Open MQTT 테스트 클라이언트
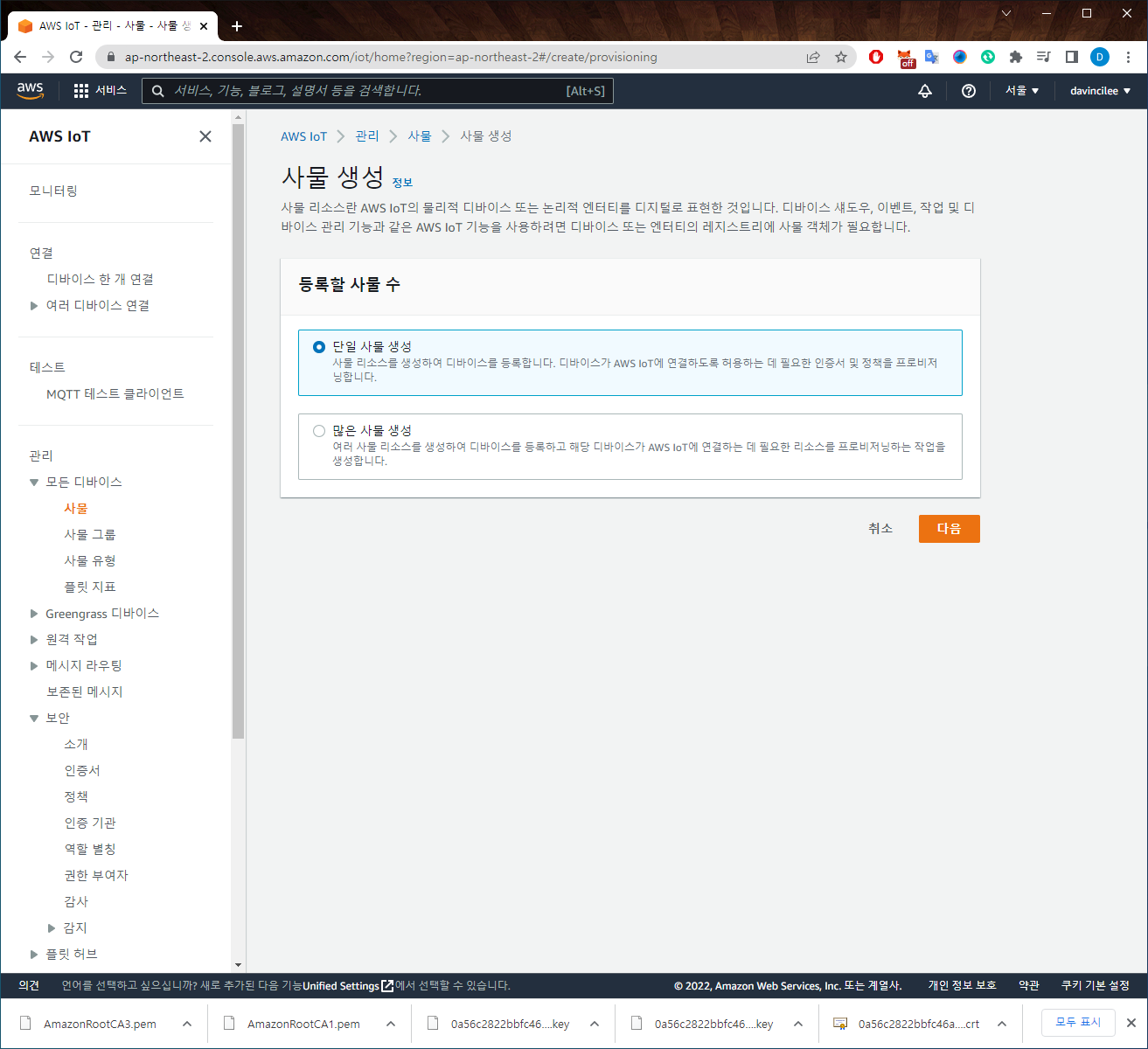 coord(115,393)
